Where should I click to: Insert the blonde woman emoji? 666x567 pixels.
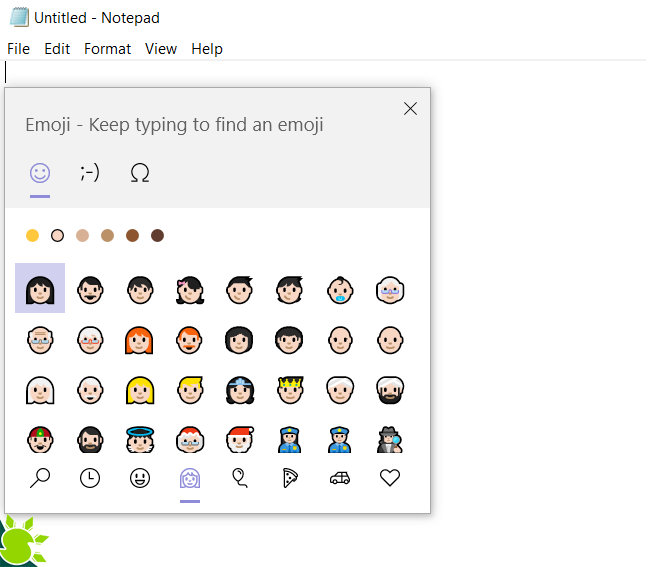[x=140, y=390]
